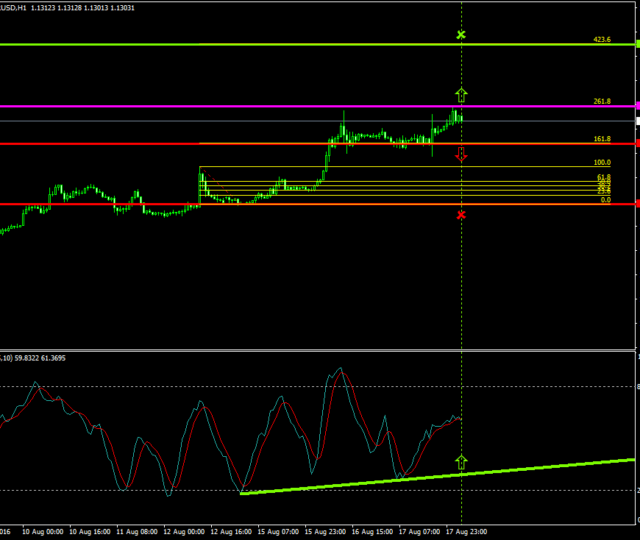Select the green up arrow near price
Viewport: 640px width, 540px height.
[461, 95]
